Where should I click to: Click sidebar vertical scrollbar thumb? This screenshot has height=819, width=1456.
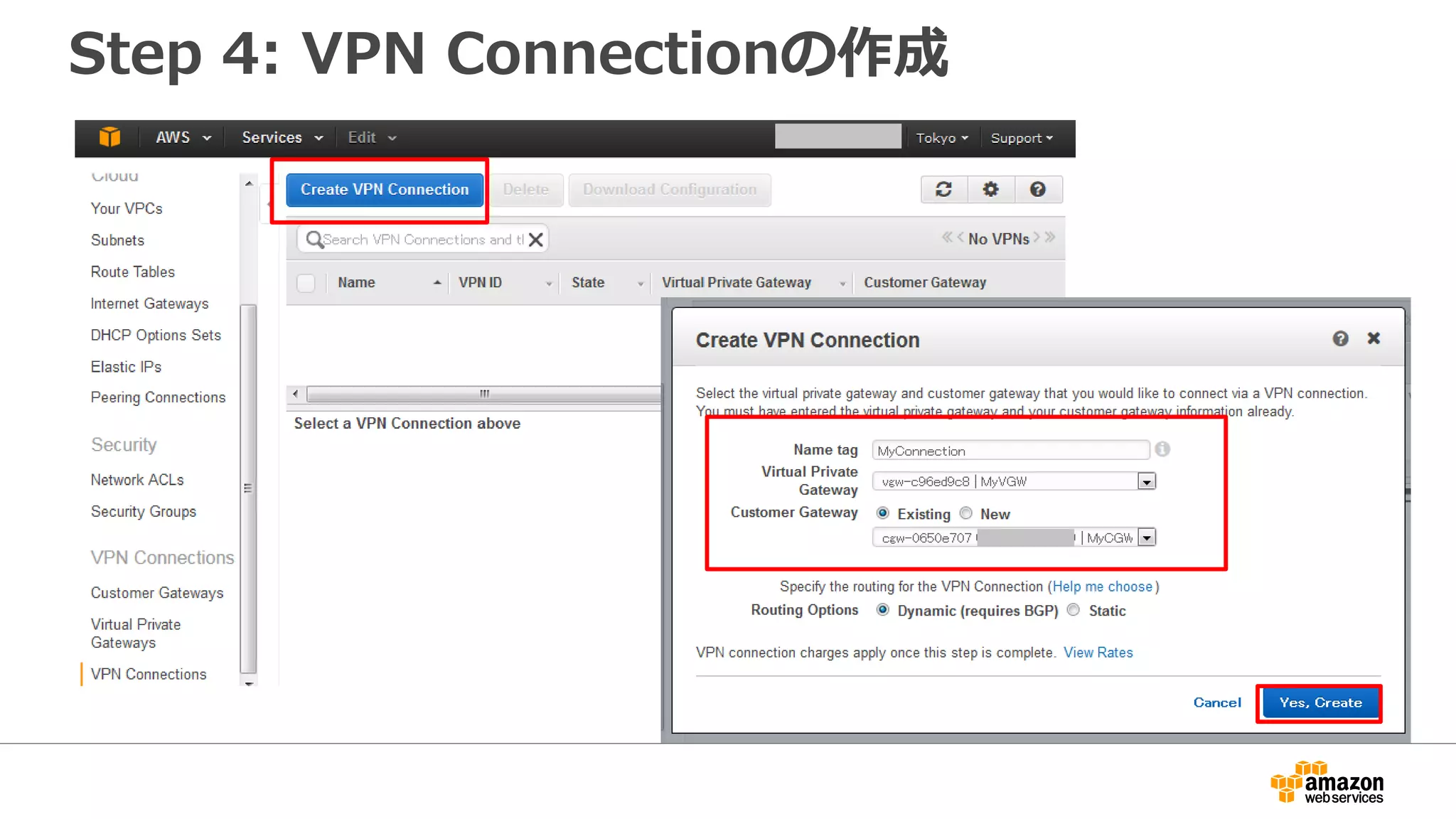coord(248,488)
